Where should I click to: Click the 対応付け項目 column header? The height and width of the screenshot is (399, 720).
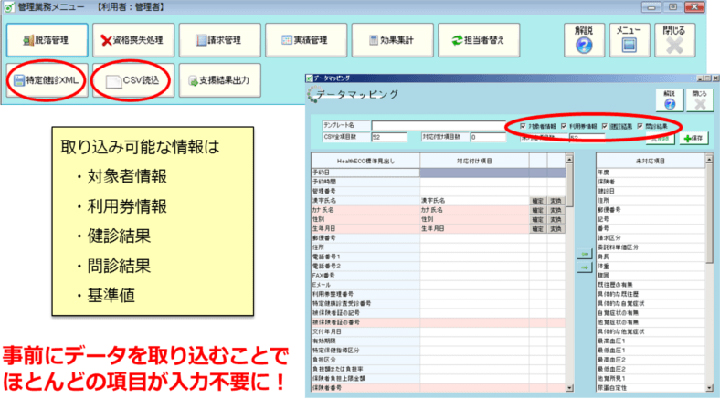click(x=474, y=161)
